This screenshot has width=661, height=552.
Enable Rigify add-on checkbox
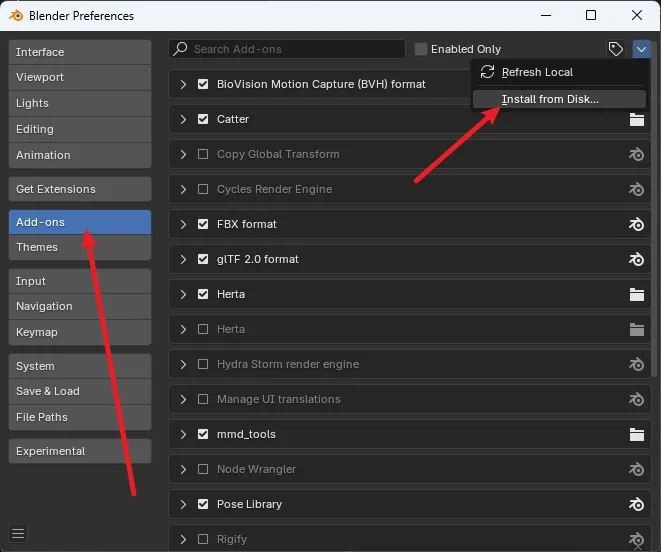203,539
